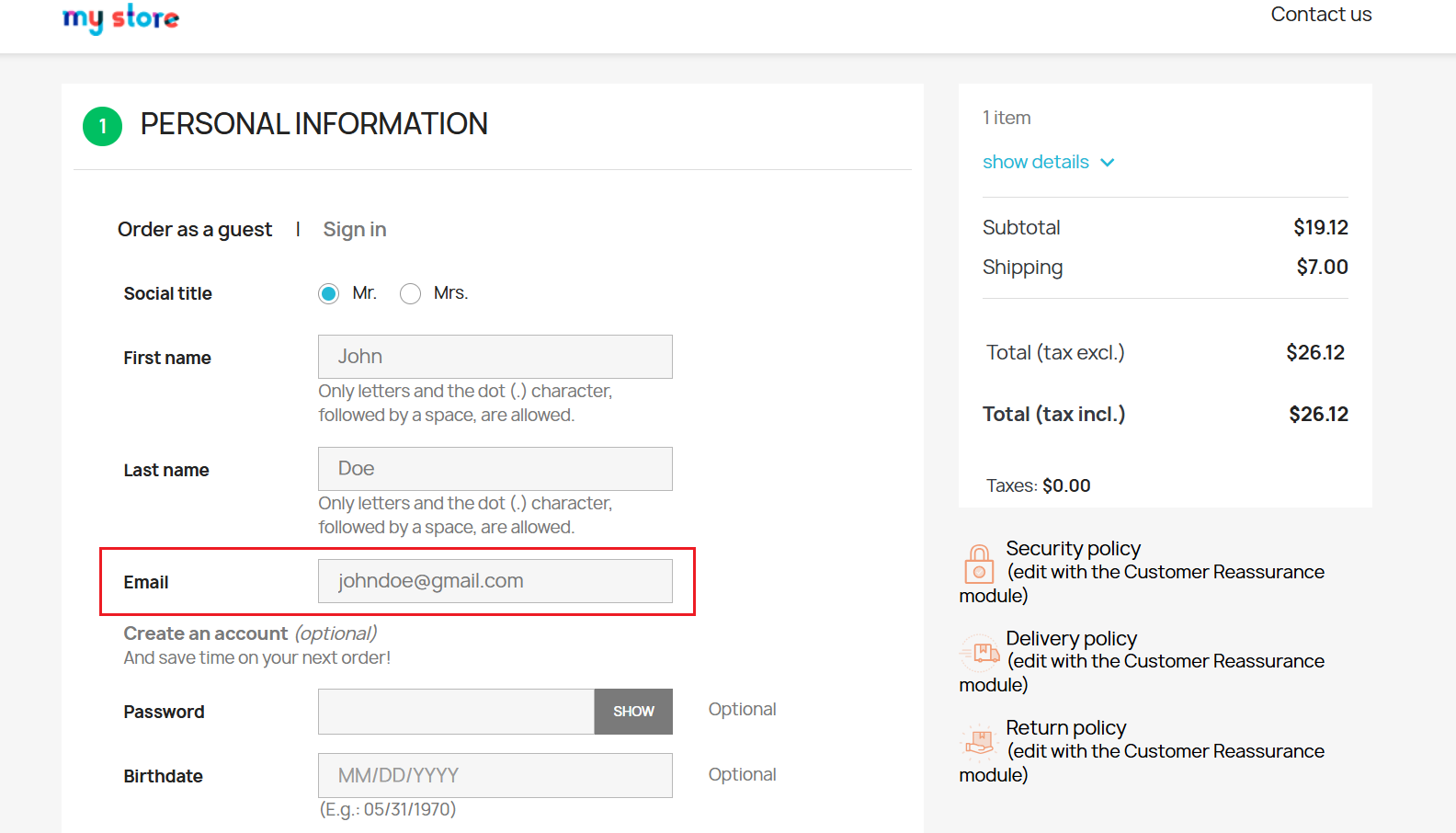Image resolution: width=1456 pixels, height=833 pixels.
Task: Click the Personal Information section heading
Action: pyautogui.click(x=313, y=124)
